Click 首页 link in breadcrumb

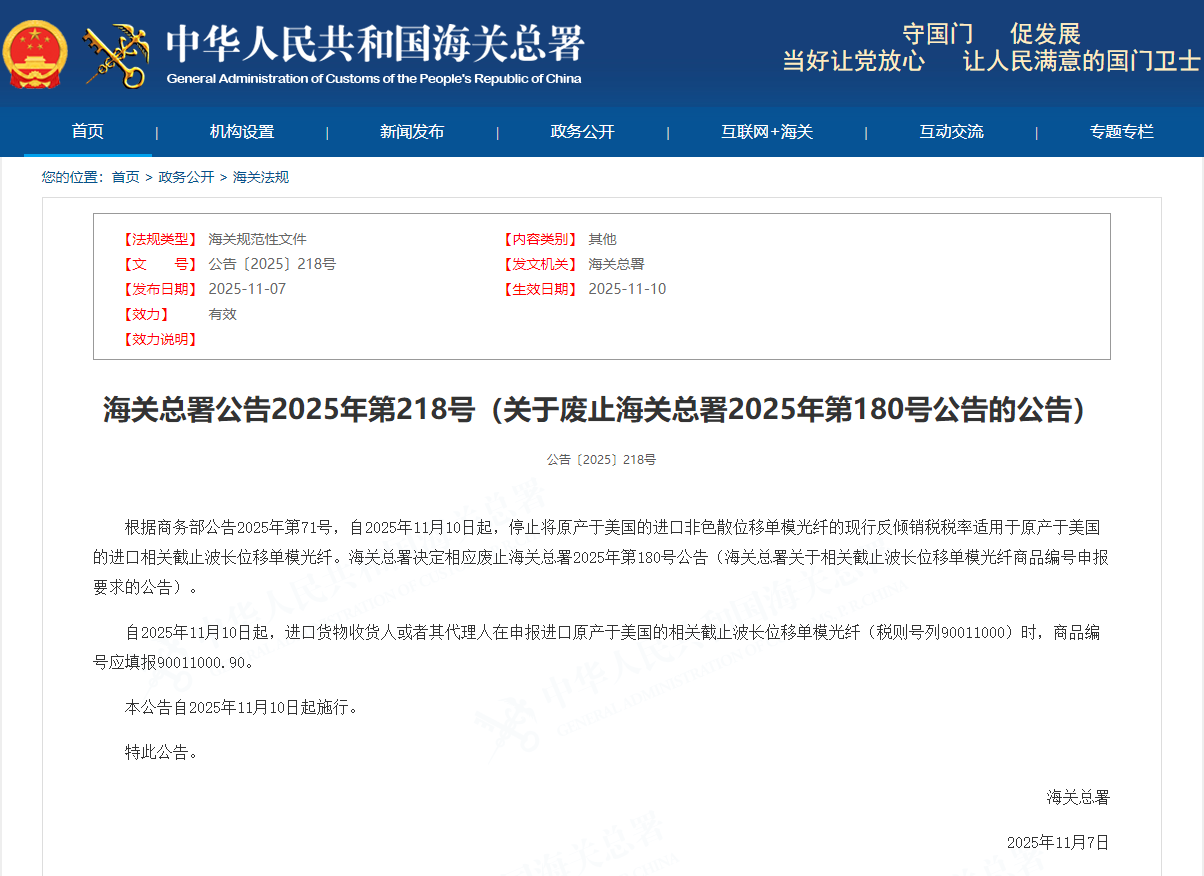coord(125,177)
